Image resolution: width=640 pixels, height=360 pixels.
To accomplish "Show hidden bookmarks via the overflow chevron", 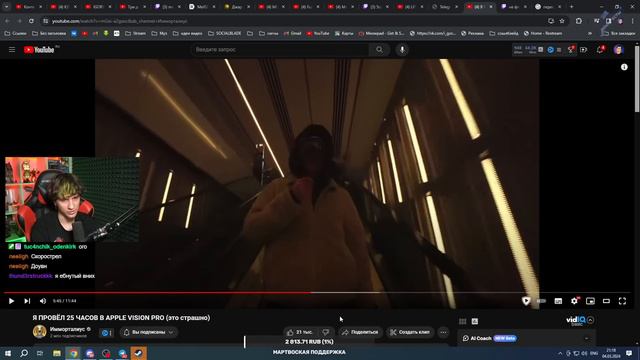I will pyautogui.click(x=589, y=33).
